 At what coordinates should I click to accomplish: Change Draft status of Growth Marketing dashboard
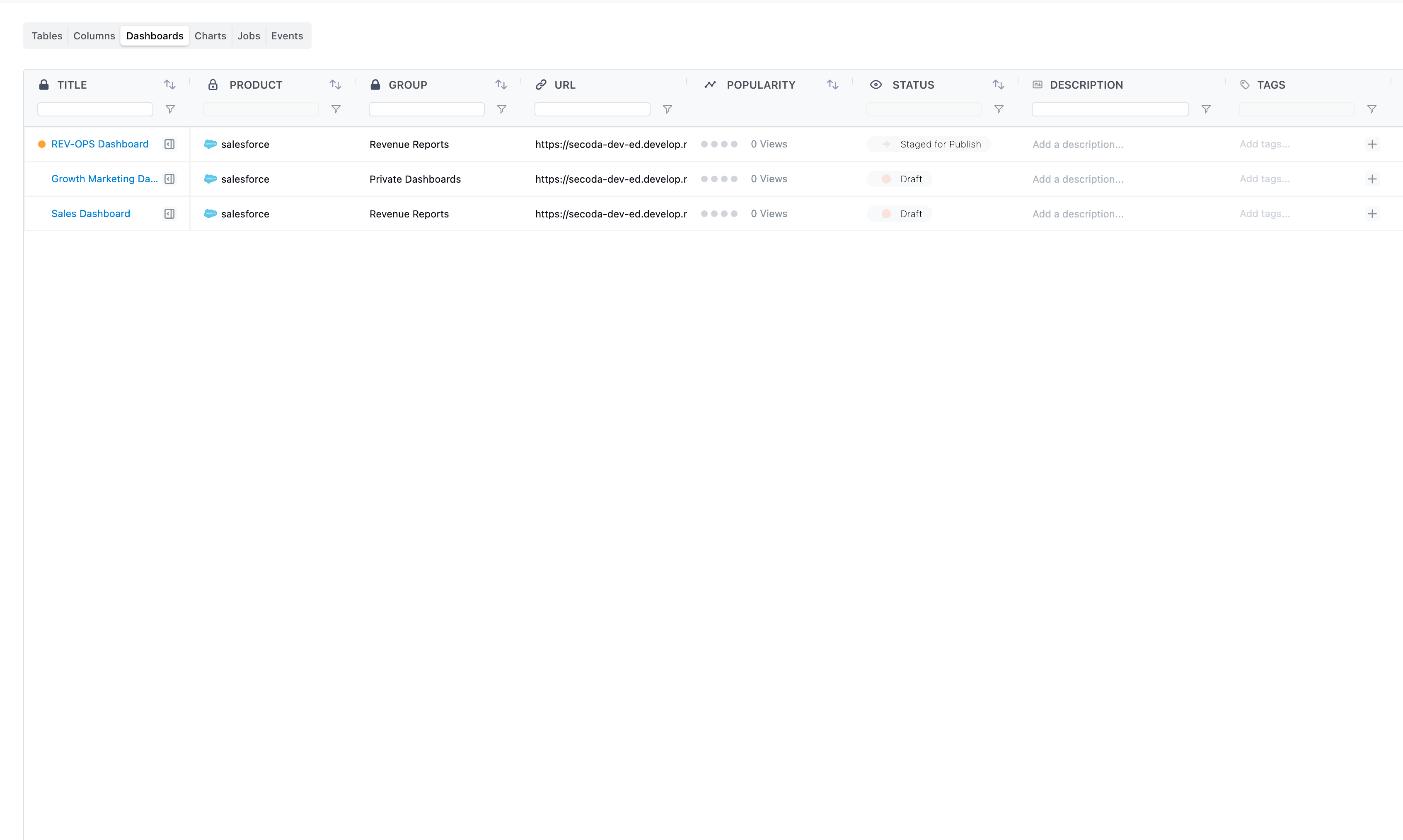[x=900, y=179]
